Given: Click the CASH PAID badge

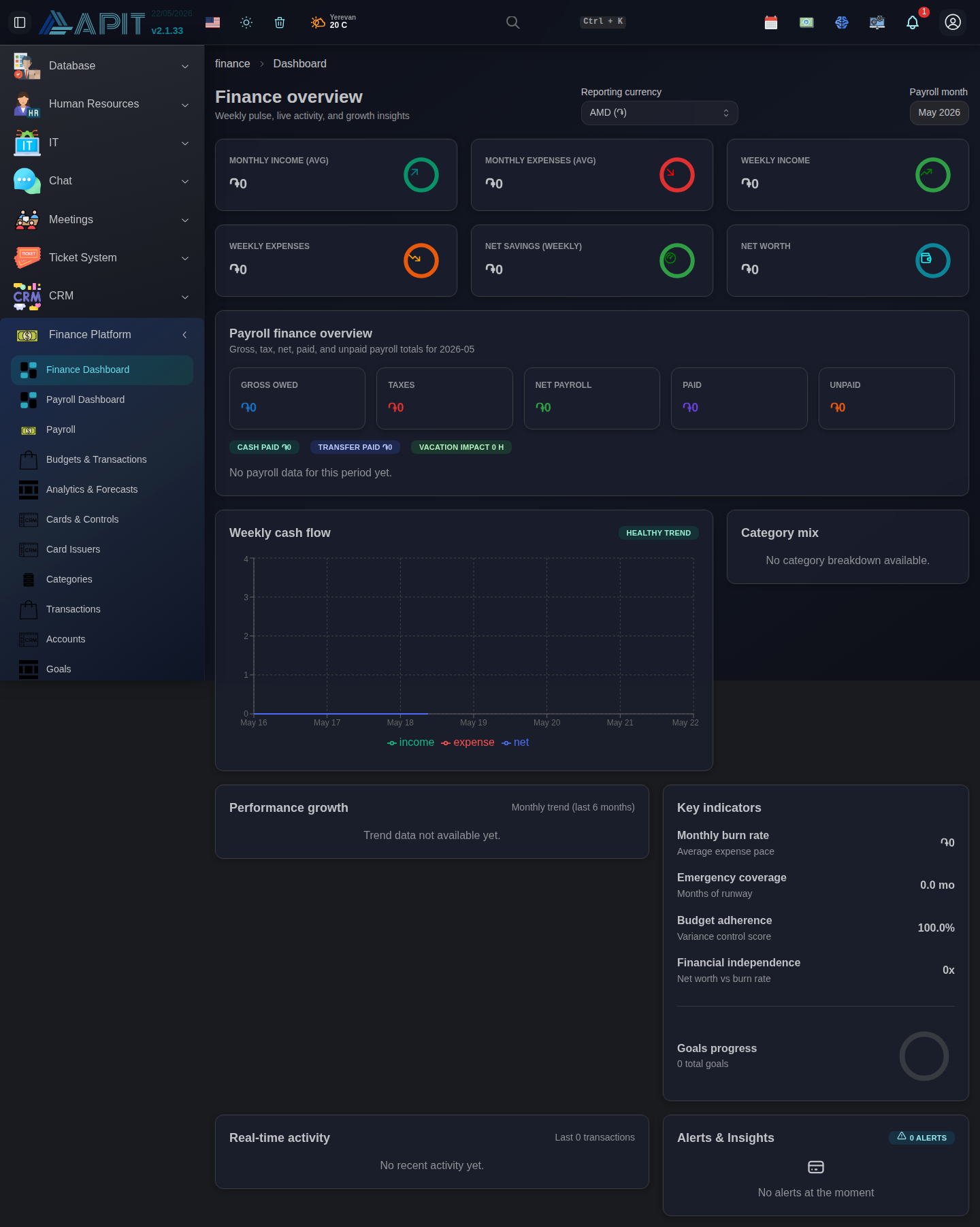Looking at the screenshot, I should (x=264, y=447).
